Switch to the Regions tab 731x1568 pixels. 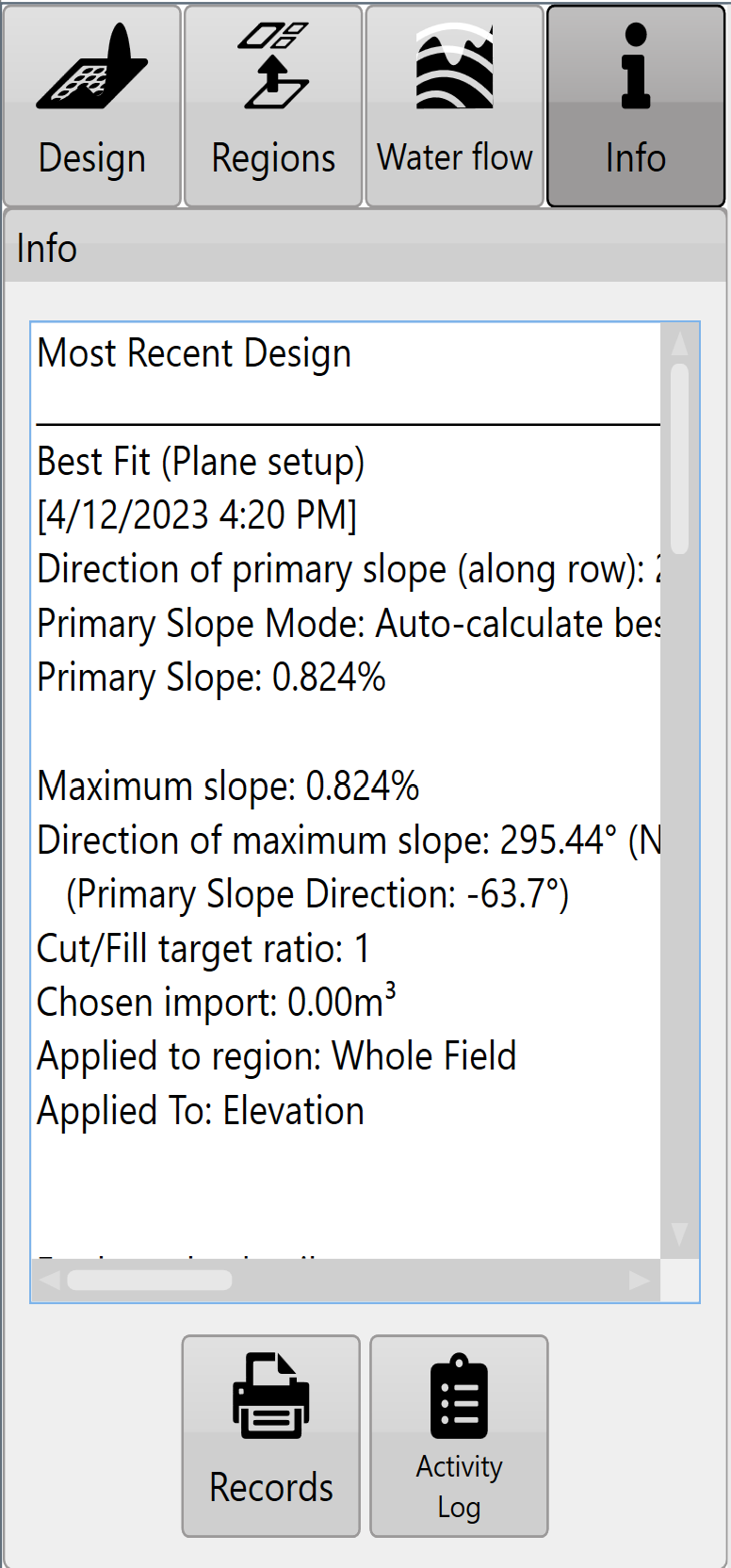coord(273,106)
